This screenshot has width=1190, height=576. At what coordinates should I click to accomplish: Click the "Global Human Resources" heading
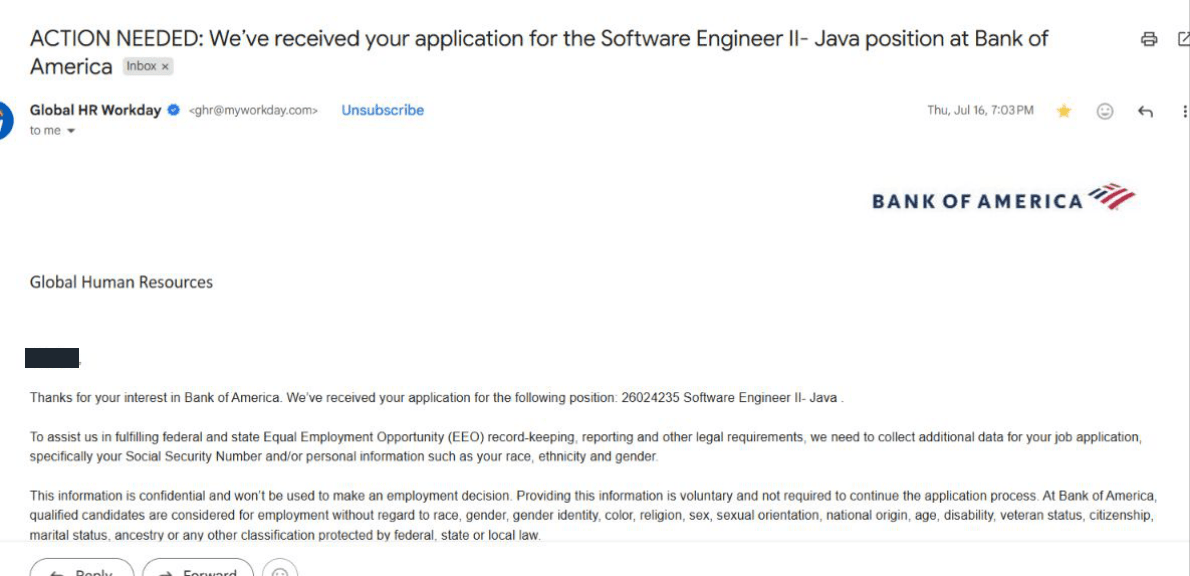click(x=121, y=282)
